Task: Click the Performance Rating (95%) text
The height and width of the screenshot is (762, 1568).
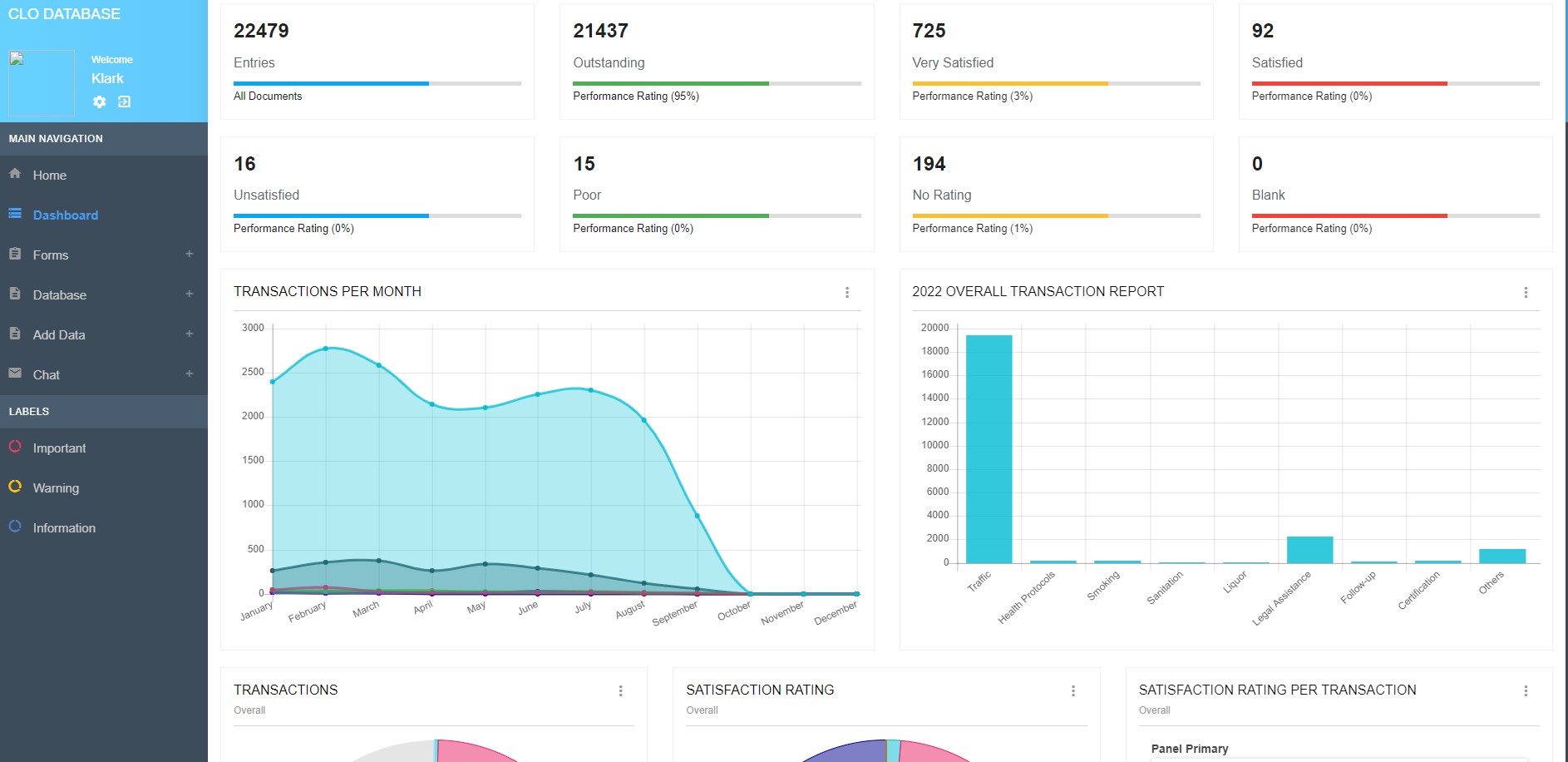Action: (x=636, y=96)
